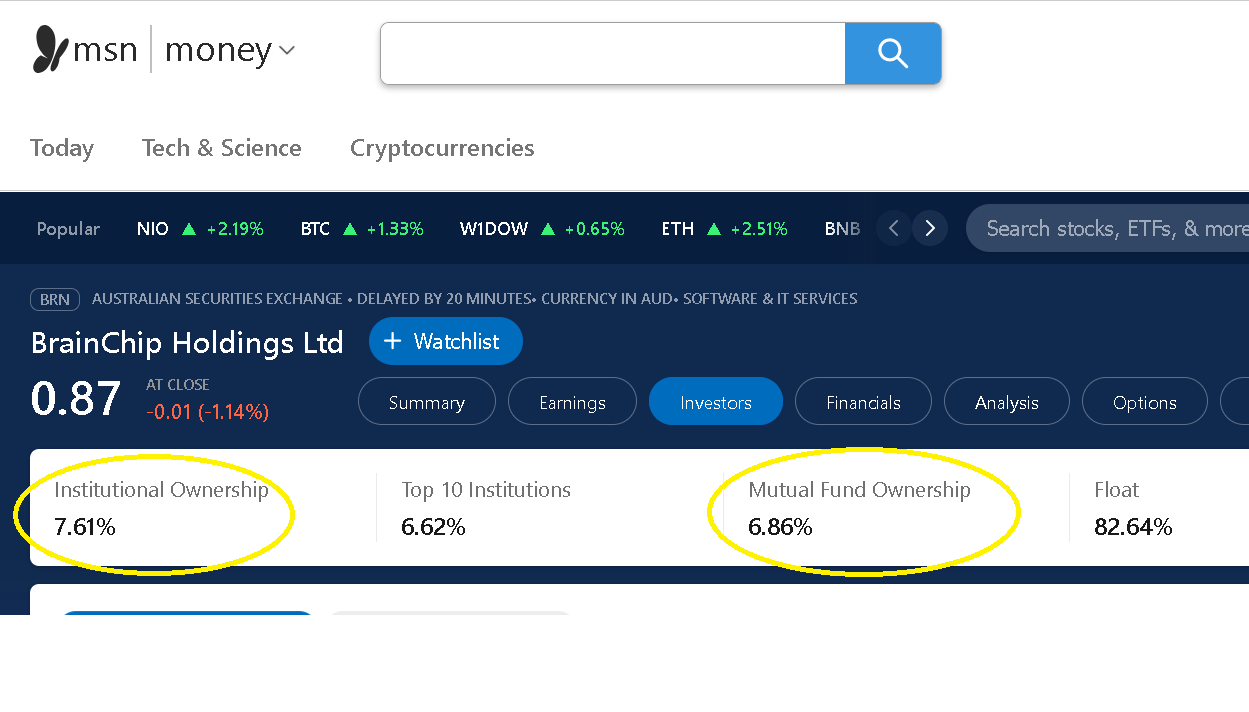Switch to the Summary tab
1249x712 pixels.
coord(427,402)
